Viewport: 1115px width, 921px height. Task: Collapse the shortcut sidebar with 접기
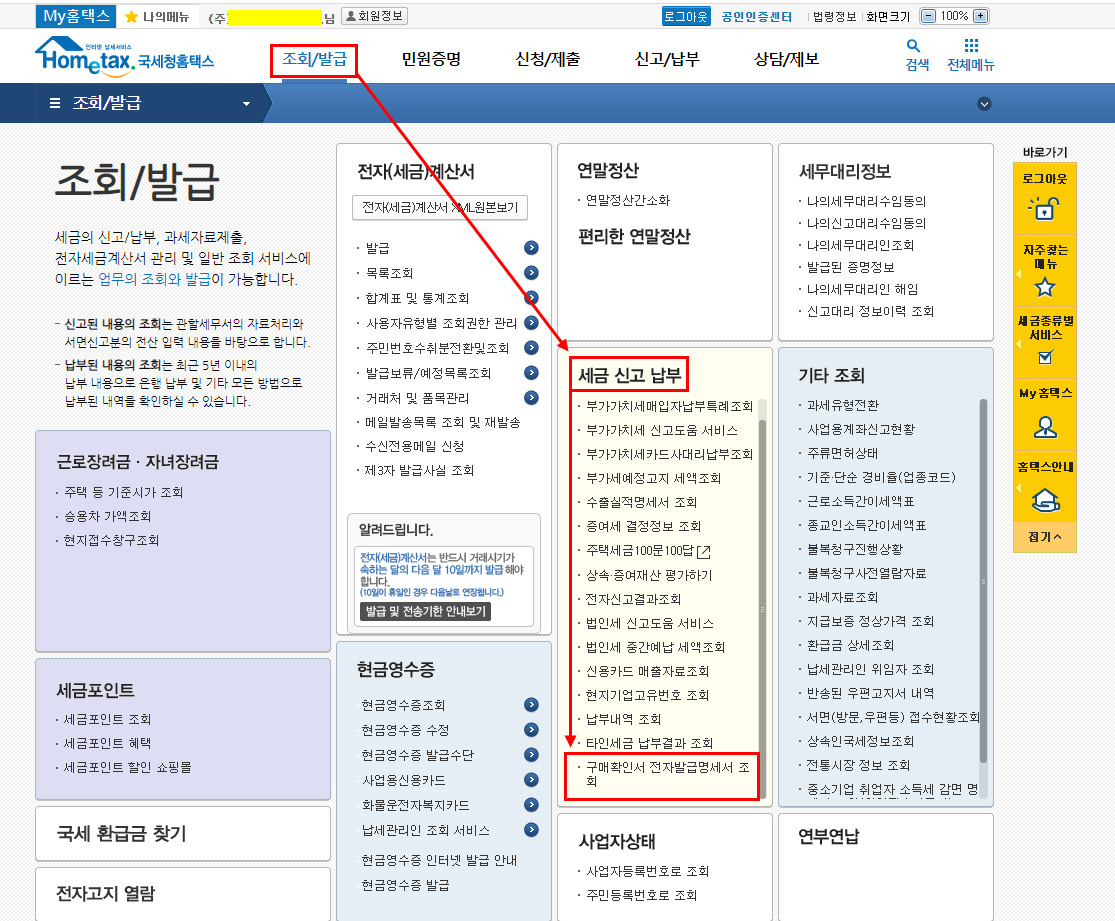[x=1044, y=537]
